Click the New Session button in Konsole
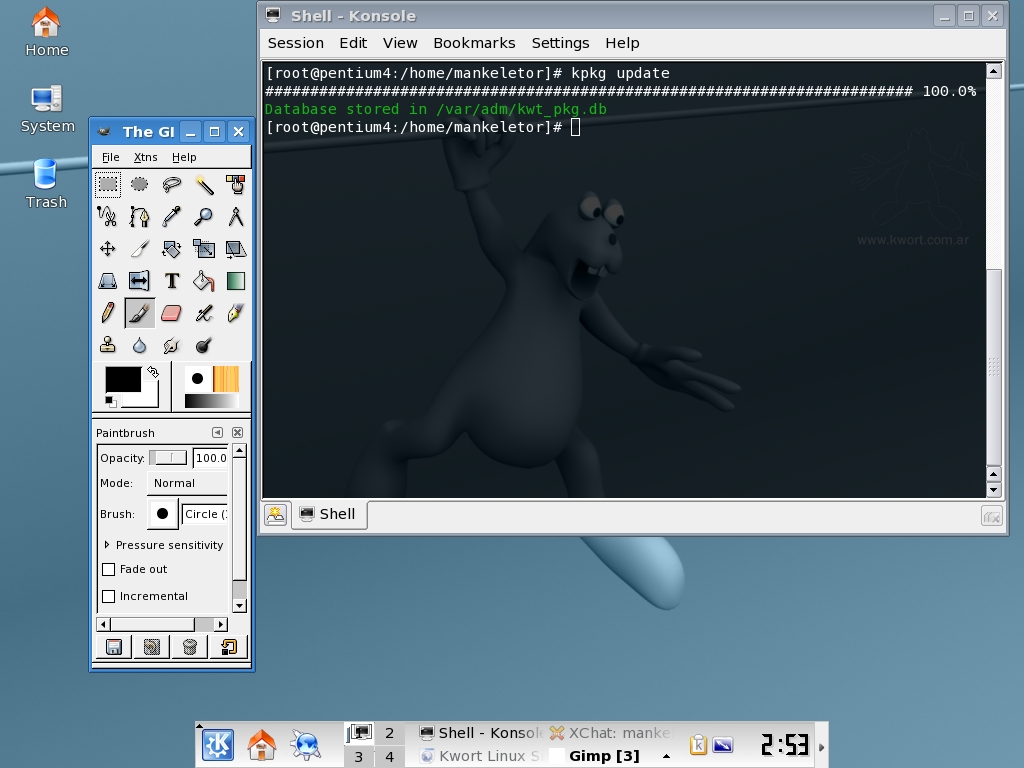1024x768 pixels. (x=276, y=515)
